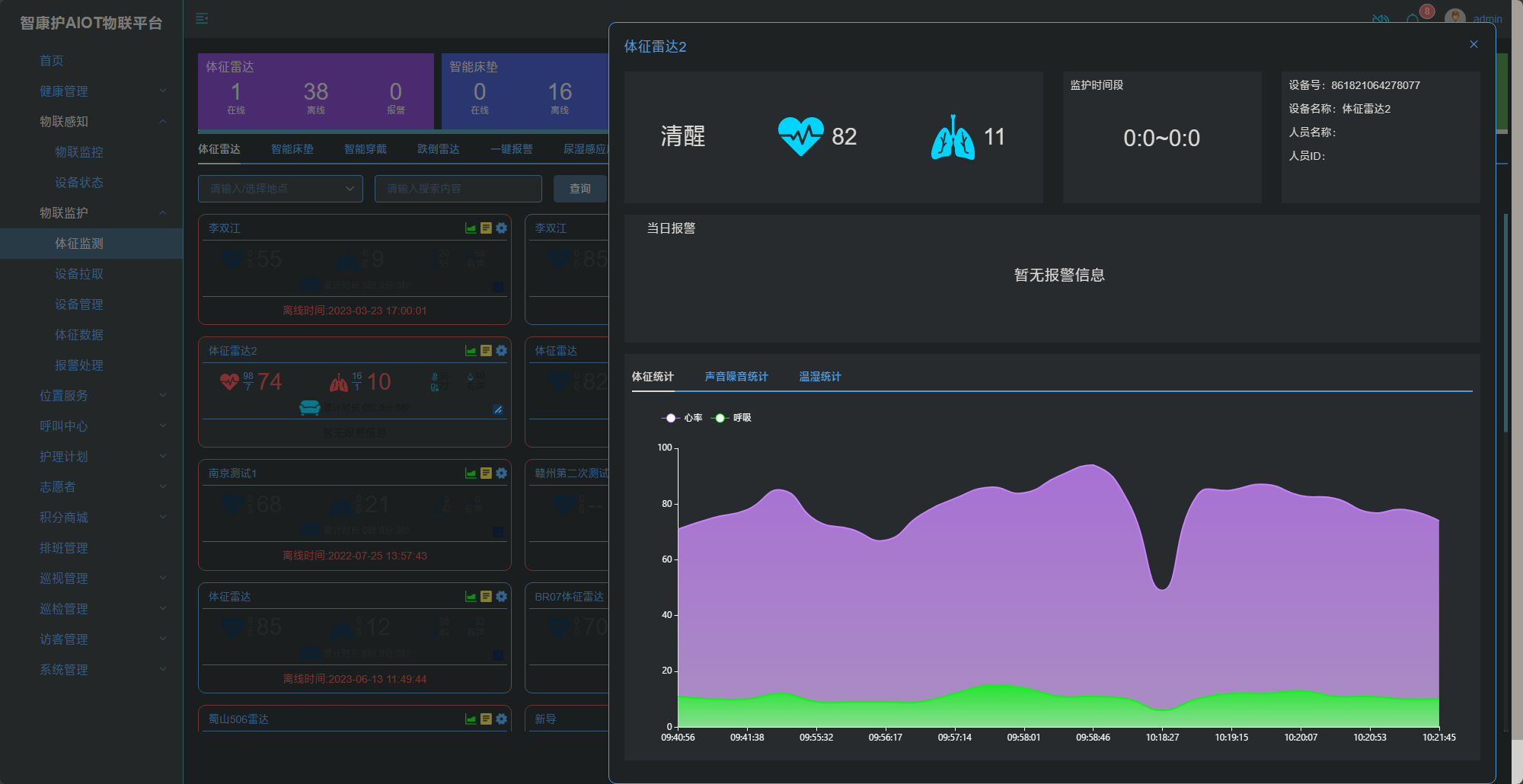Open gear settings on 南京测试1 card
The width and height of the screenshot is (1523, 784).
point(501,473)
